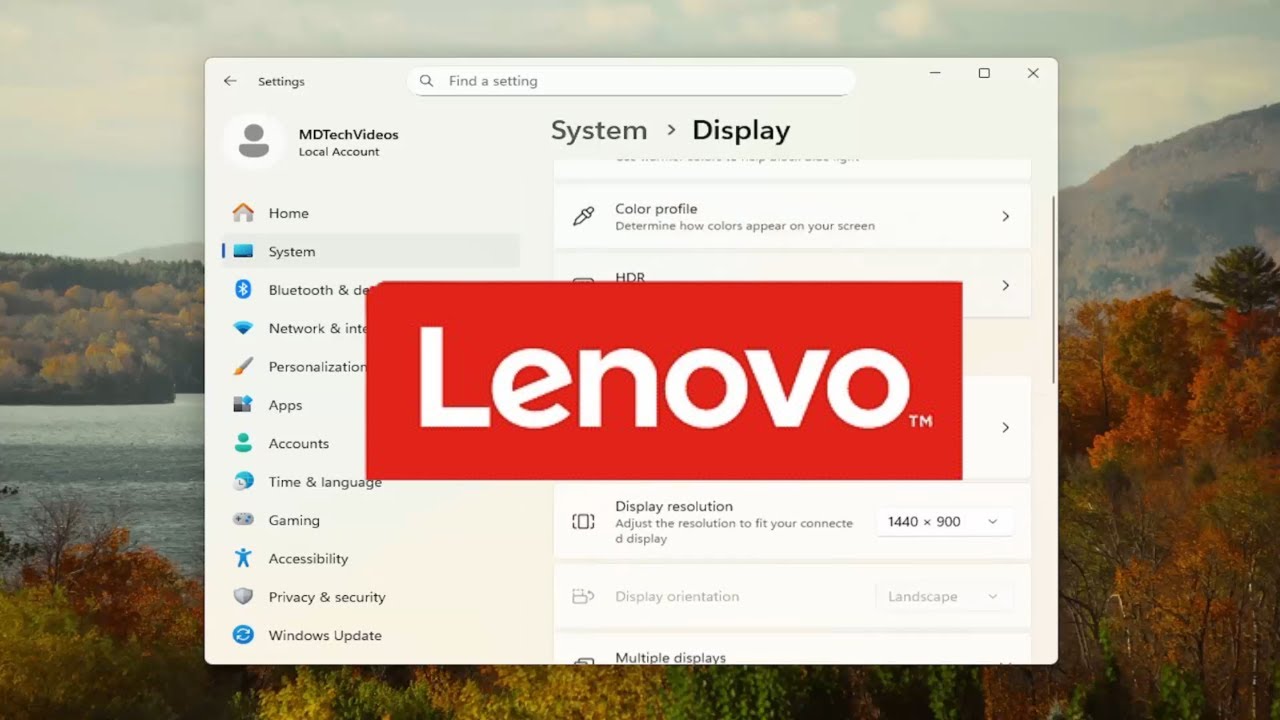Image resolution: width=1280 pixels, height=720 pixels.
Task: Open Windows Update page
Action: [370, 635]
